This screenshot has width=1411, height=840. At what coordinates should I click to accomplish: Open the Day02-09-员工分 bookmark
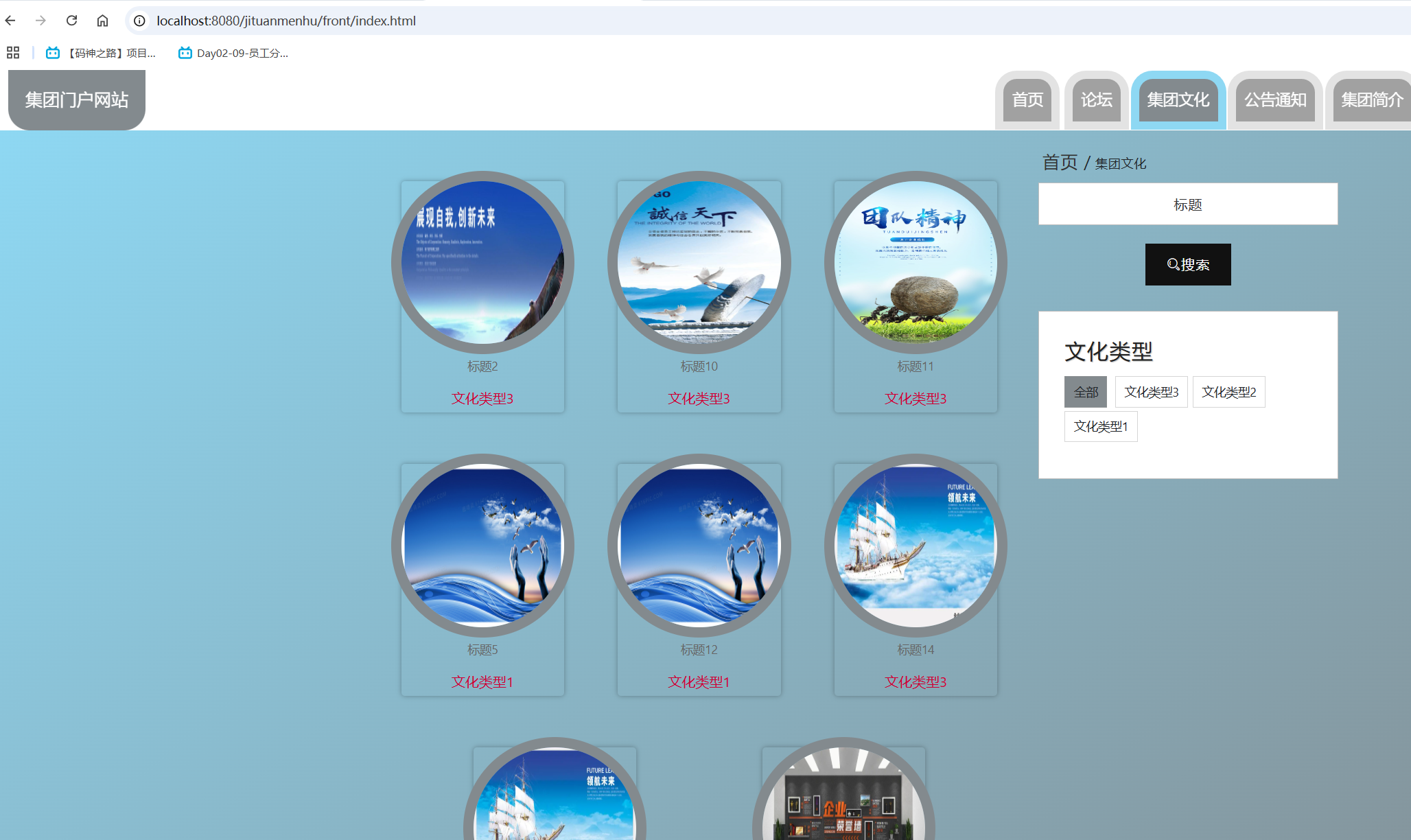(233, 53)
